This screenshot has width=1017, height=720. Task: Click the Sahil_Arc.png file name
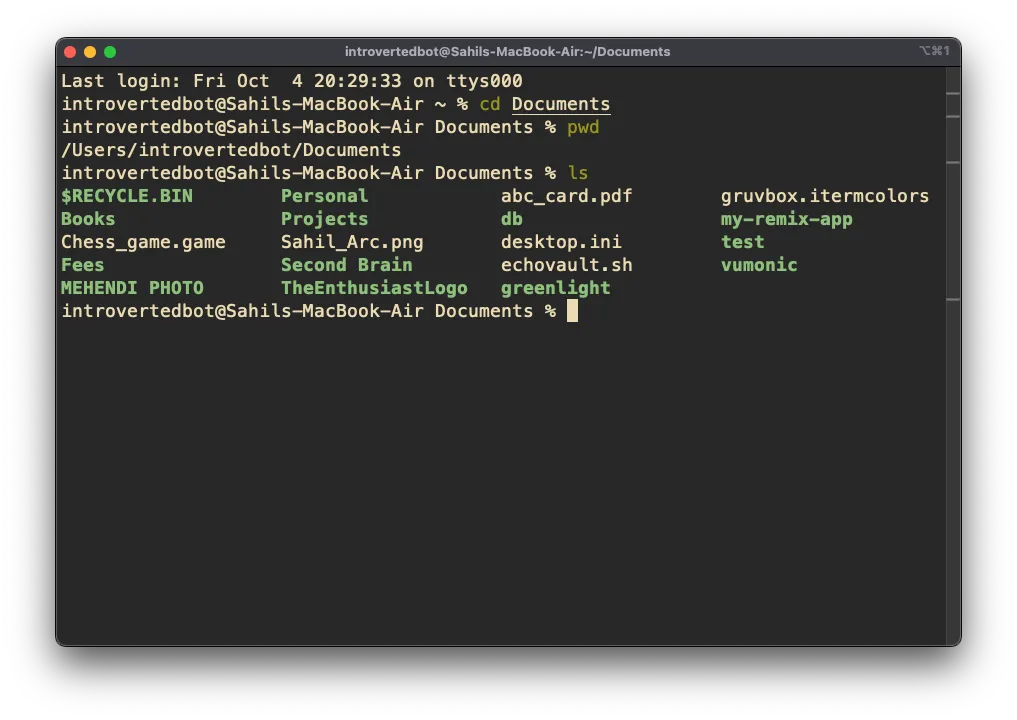(x=352, y=242)
